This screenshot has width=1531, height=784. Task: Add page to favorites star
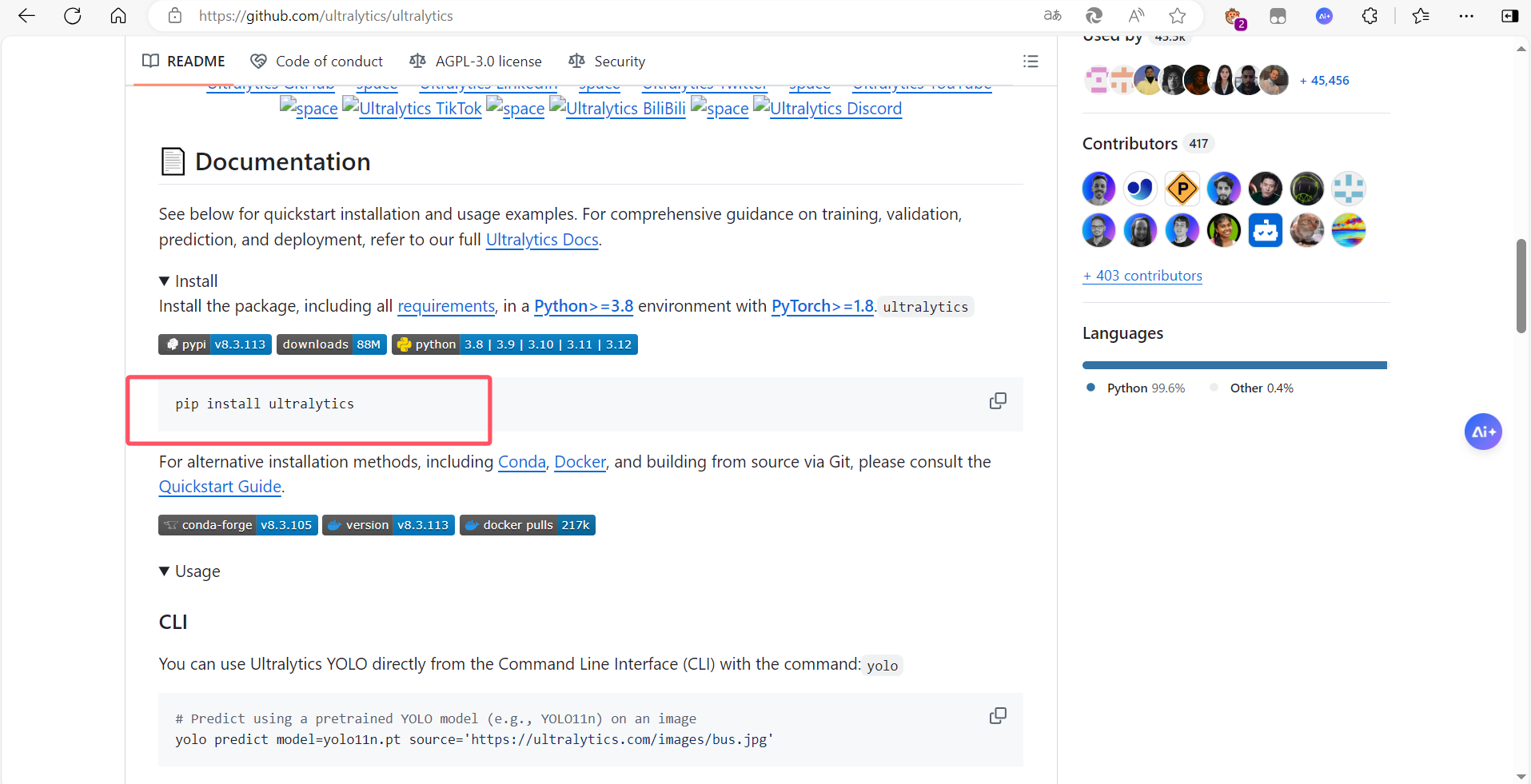point(1178,16)
